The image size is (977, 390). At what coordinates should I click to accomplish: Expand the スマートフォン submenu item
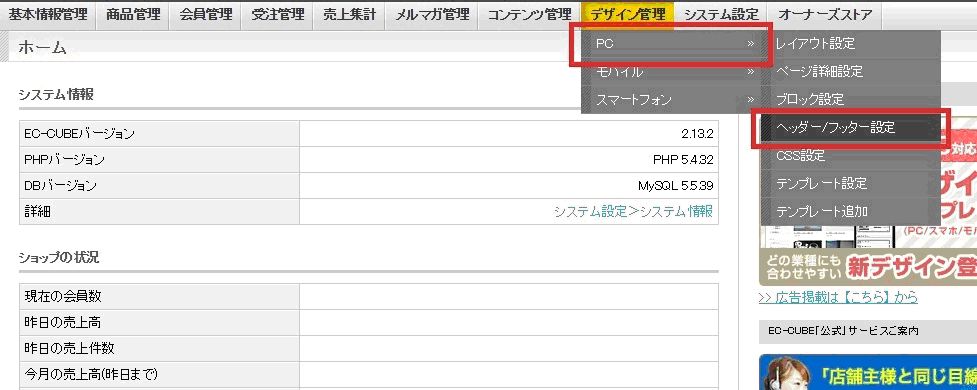click(x=670, y=100)
